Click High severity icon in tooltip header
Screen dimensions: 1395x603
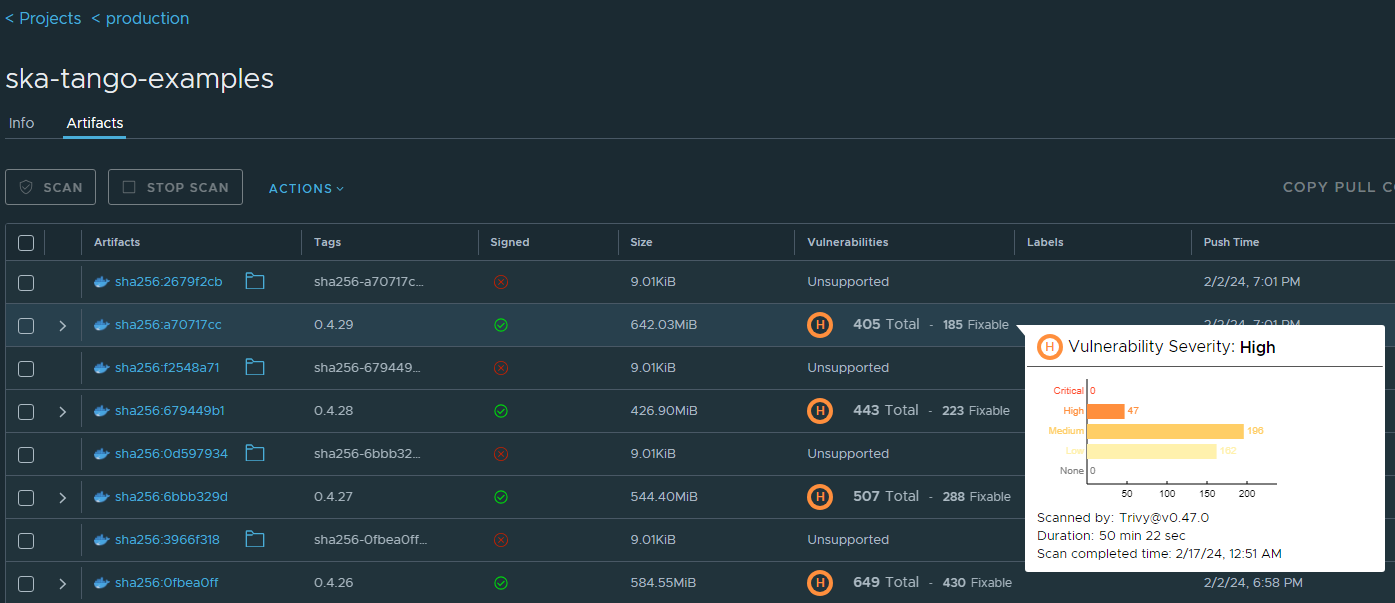tap(1050, 347)
